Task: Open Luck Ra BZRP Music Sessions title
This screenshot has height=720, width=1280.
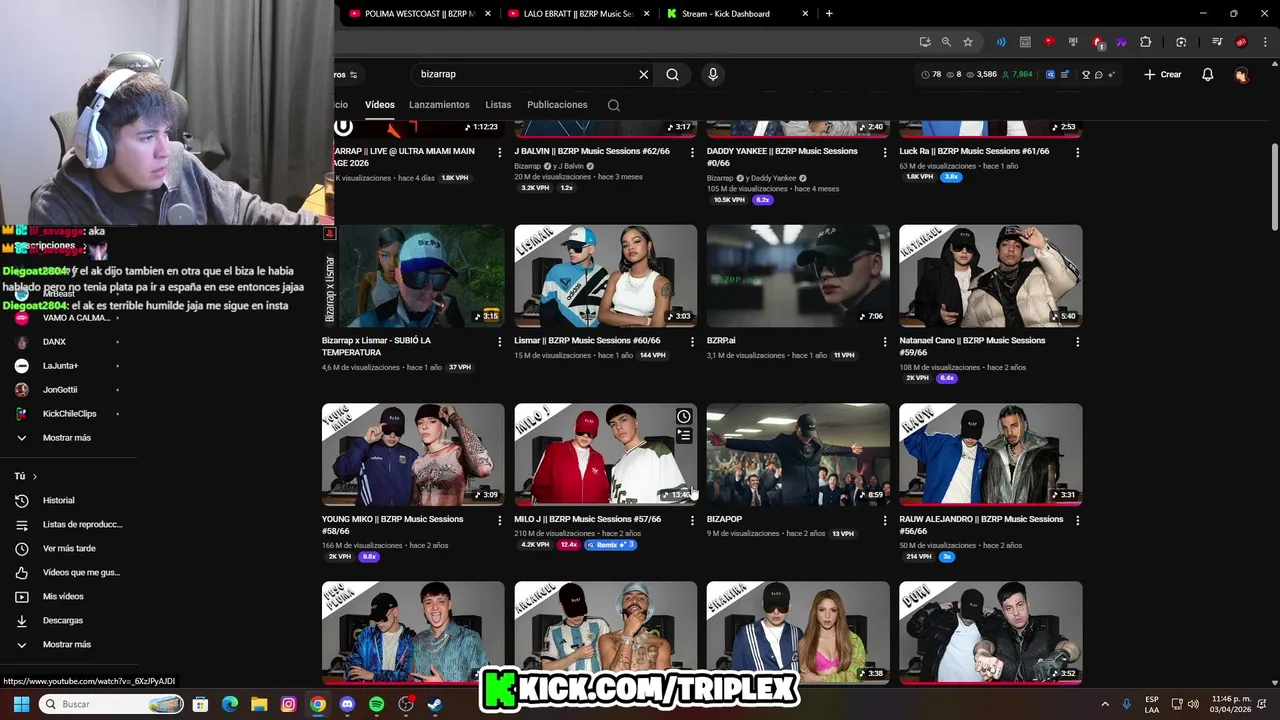Action: [974, 151]
